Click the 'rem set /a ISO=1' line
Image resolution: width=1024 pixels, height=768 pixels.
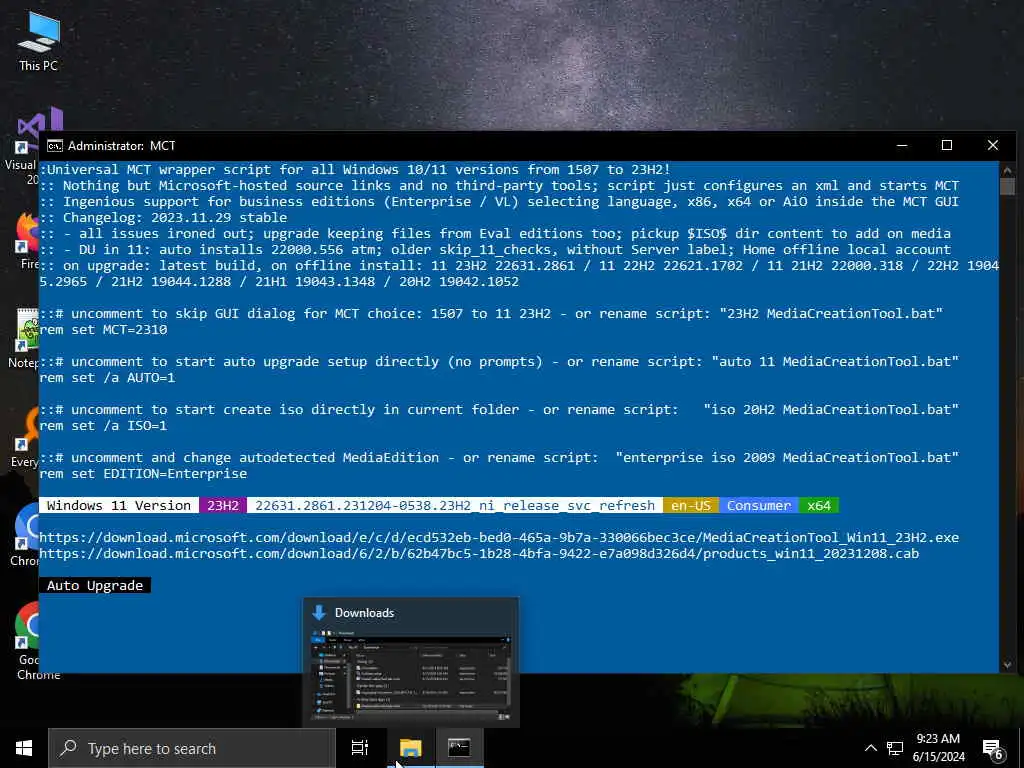point(103,426)
